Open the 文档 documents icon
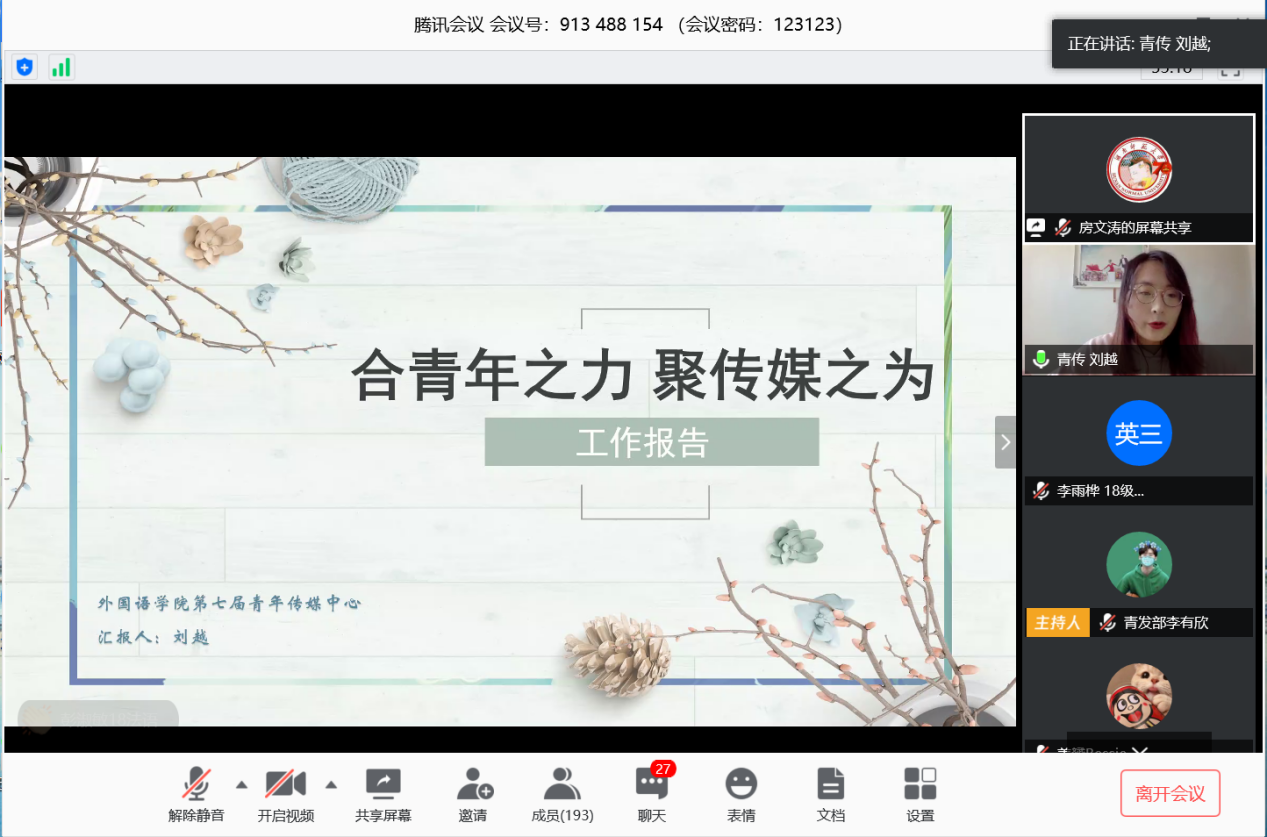1267x837 pixels. 830,795
